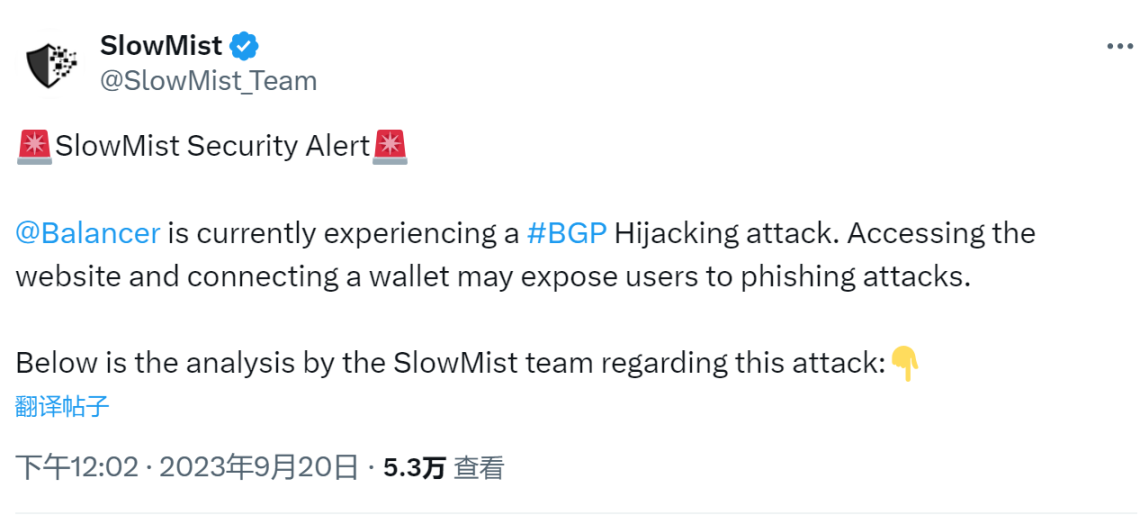Click the 下午12:02 post time
The width and height of the screenshot is (1140, 515).
click(x=77, y=467)
